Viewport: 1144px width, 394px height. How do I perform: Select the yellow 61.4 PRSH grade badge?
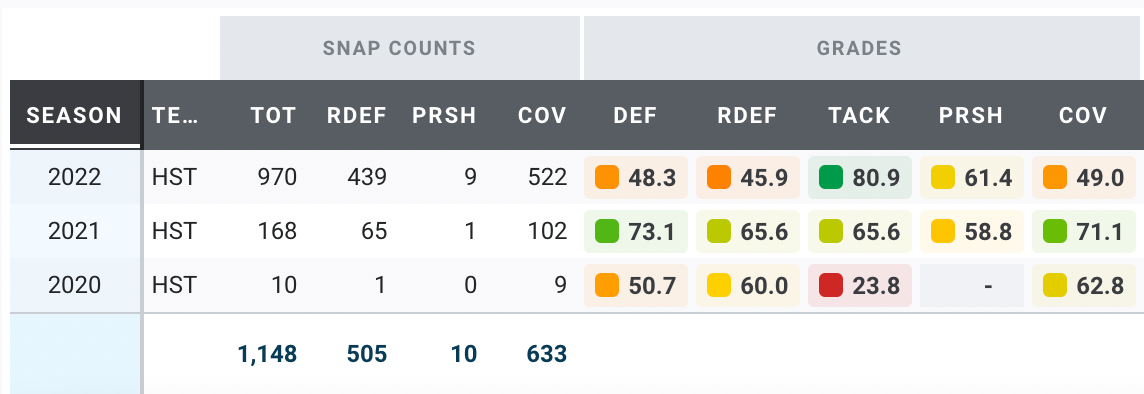[971, 177]
